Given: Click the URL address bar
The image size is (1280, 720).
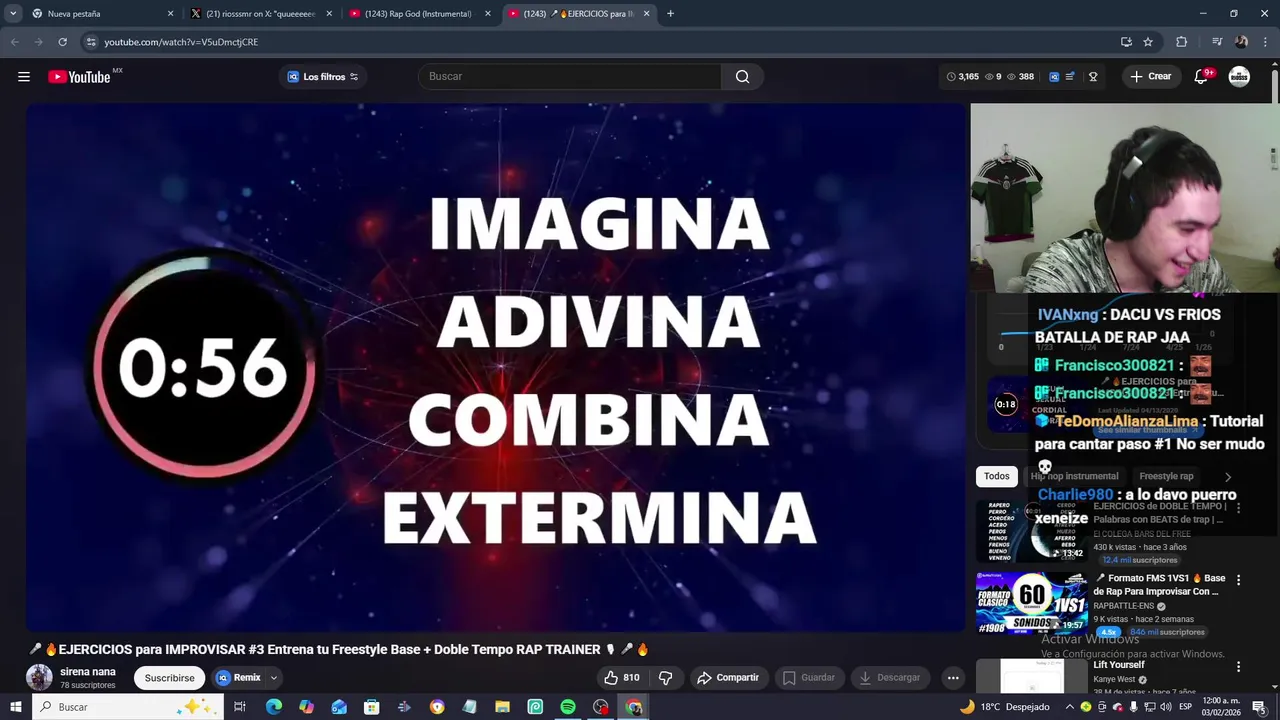Looking at the screenshot, I should coord(600,42).
